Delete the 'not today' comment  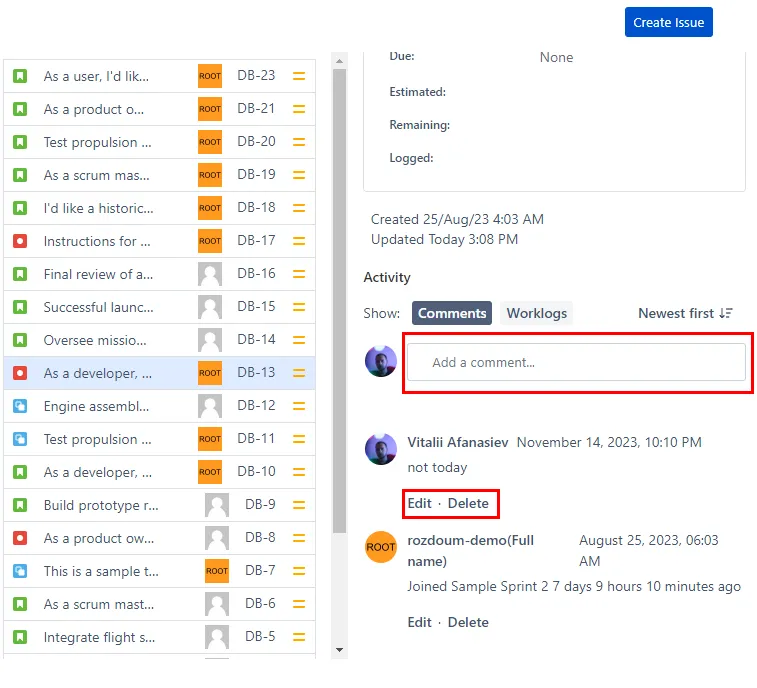[468, 503]
